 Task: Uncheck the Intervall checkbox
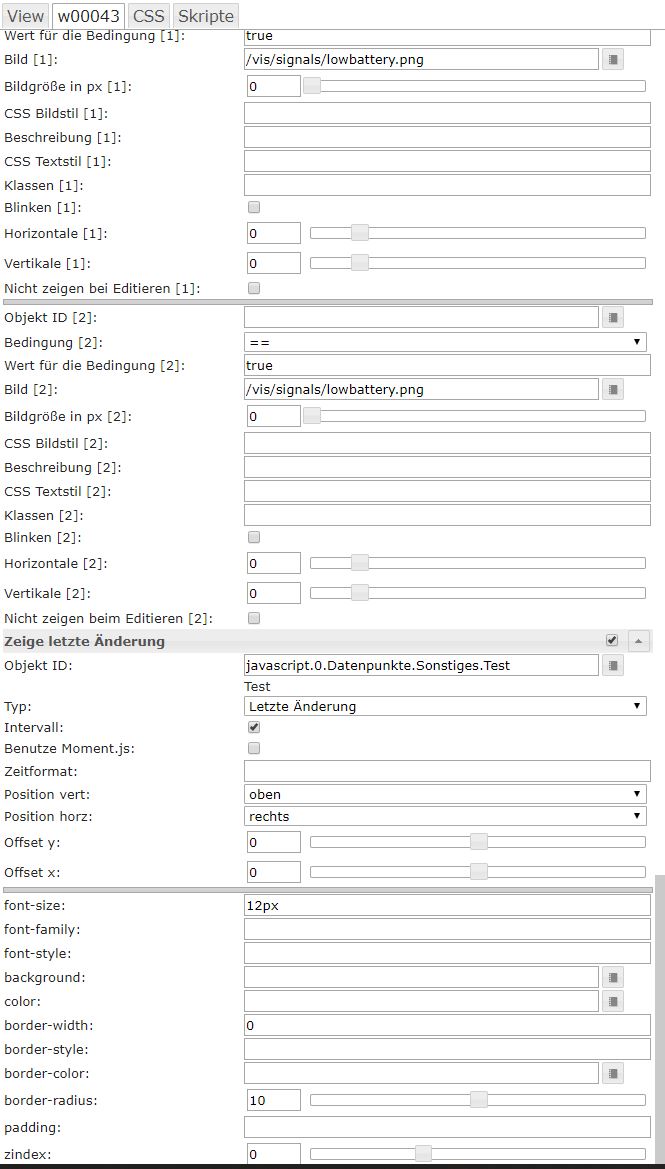pos(254,728)
